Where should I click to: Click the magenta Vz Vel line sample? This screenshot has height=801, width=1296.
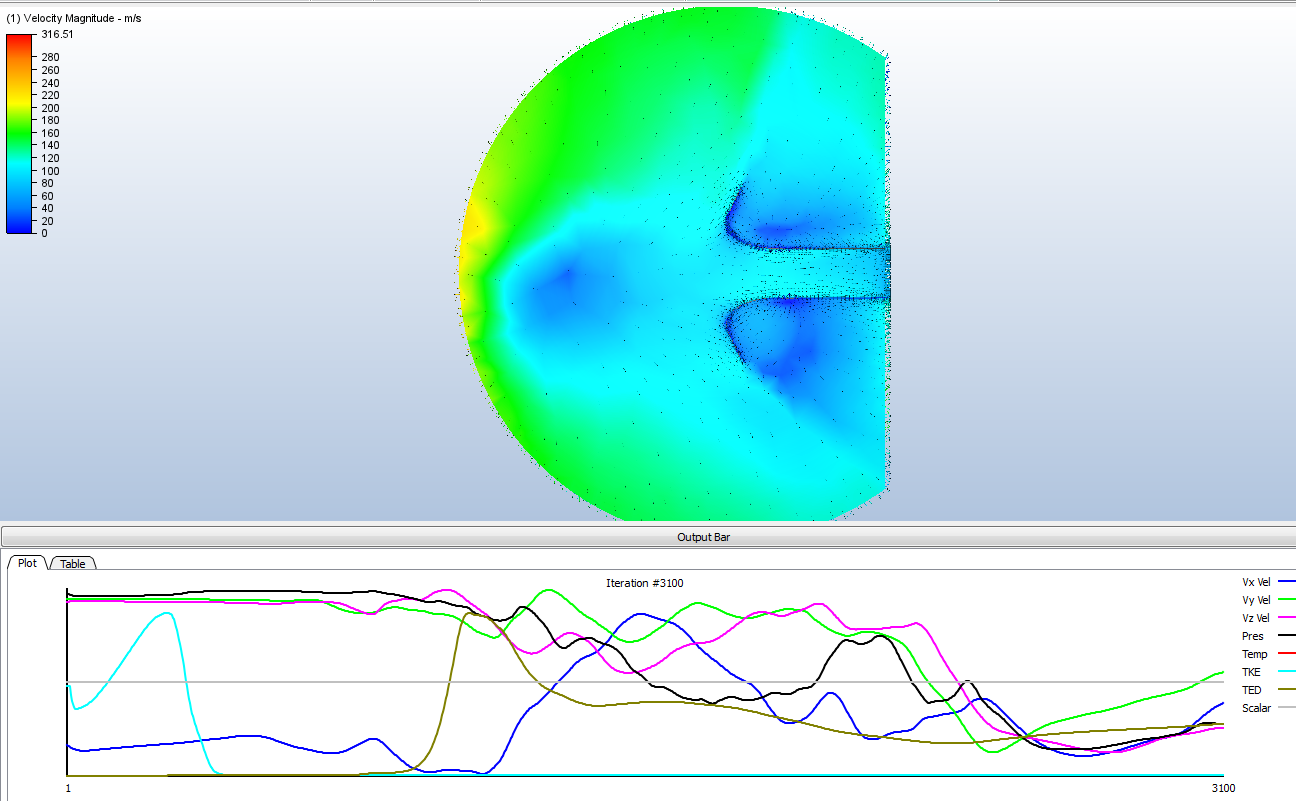[x=1287, y=617]
